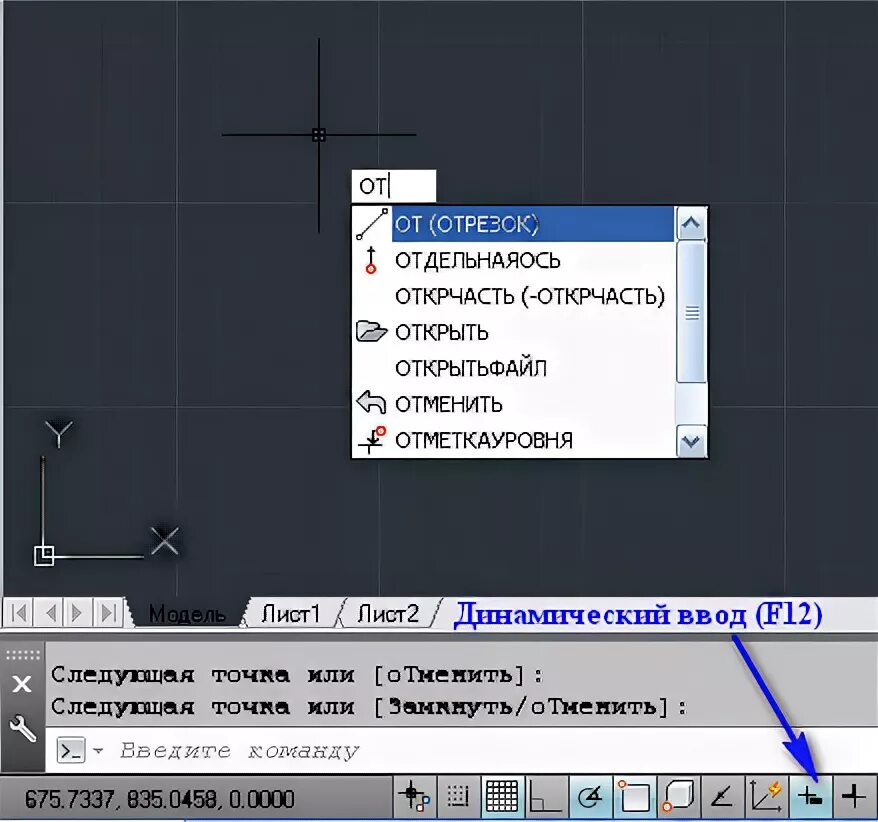The width and height of the screenshot is (878, 822).
Task: Close the command line window
Action: [22, 684]
